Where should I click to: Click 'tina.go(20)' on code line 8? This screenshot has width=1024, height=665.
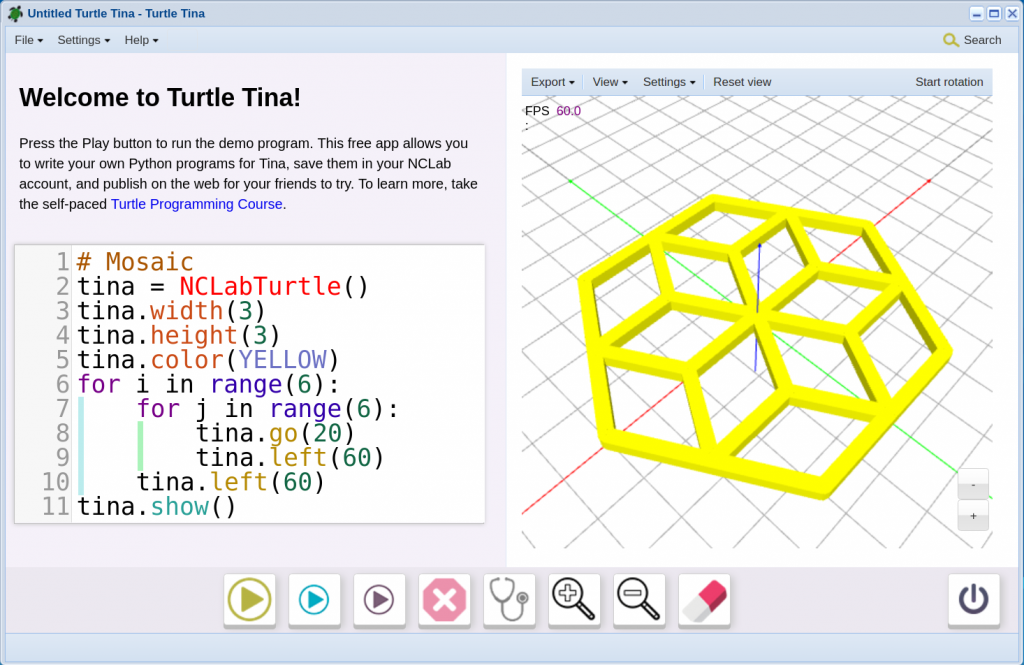275,433
